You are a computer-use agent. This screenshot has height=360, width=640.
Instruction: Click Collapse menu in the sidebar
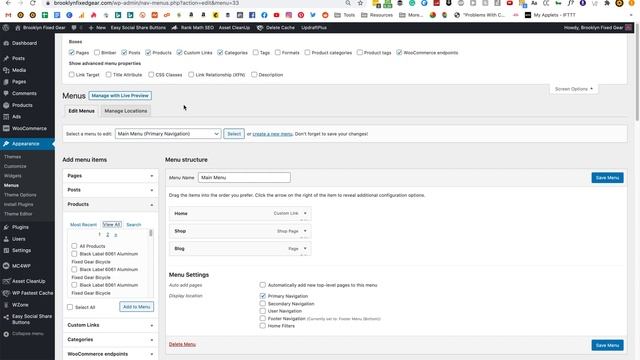pyautogui.click(x=27, y=334)
